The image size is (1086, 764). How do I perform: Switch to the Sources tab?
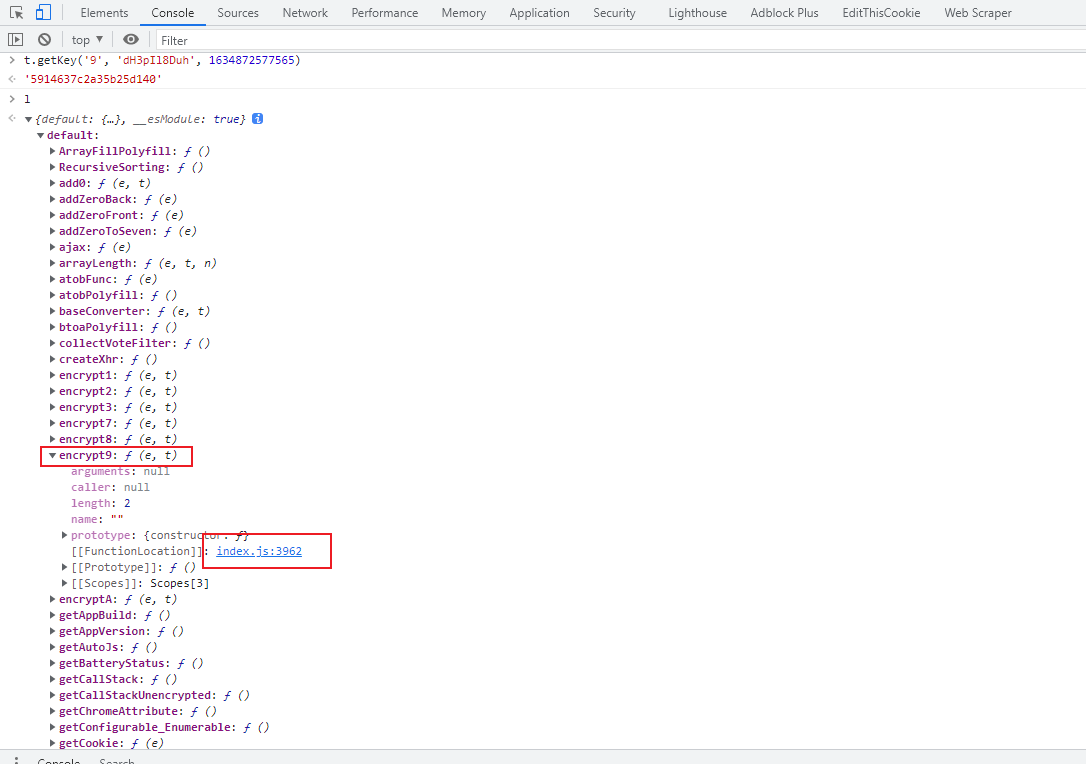(x=237, y=13)
